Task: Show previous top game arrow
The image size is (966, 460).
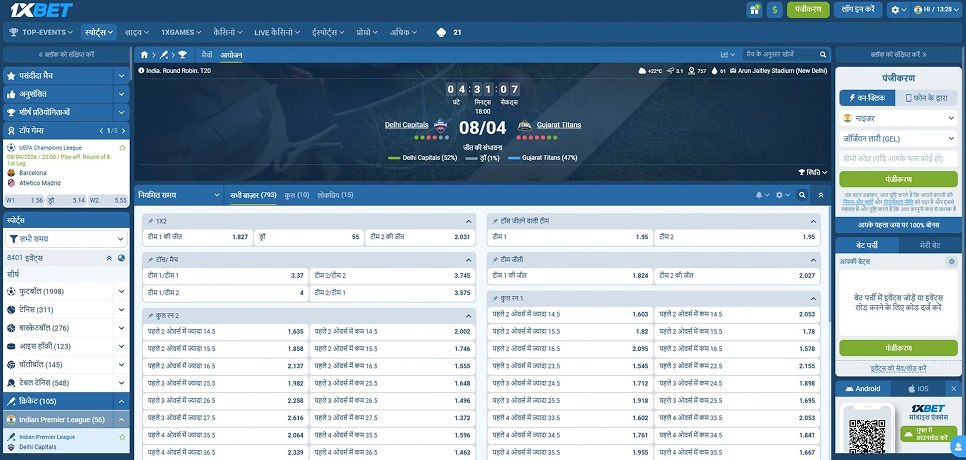Action: point(101,131)
